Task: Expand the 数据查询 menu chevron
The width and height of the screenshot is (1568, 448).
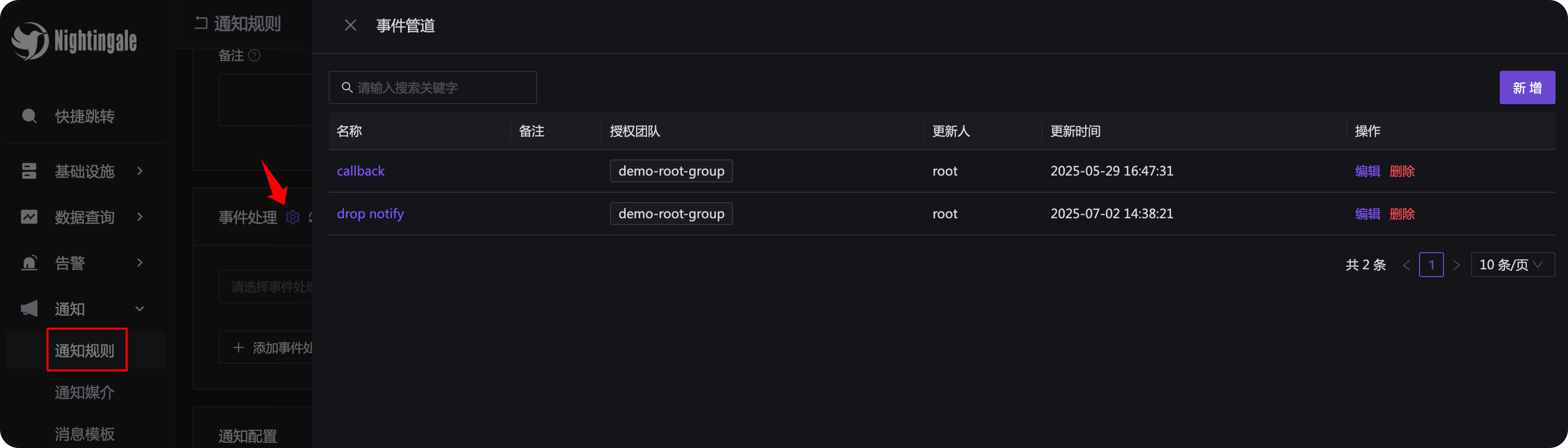Action: pyautogui.click(x=140, y=217)
